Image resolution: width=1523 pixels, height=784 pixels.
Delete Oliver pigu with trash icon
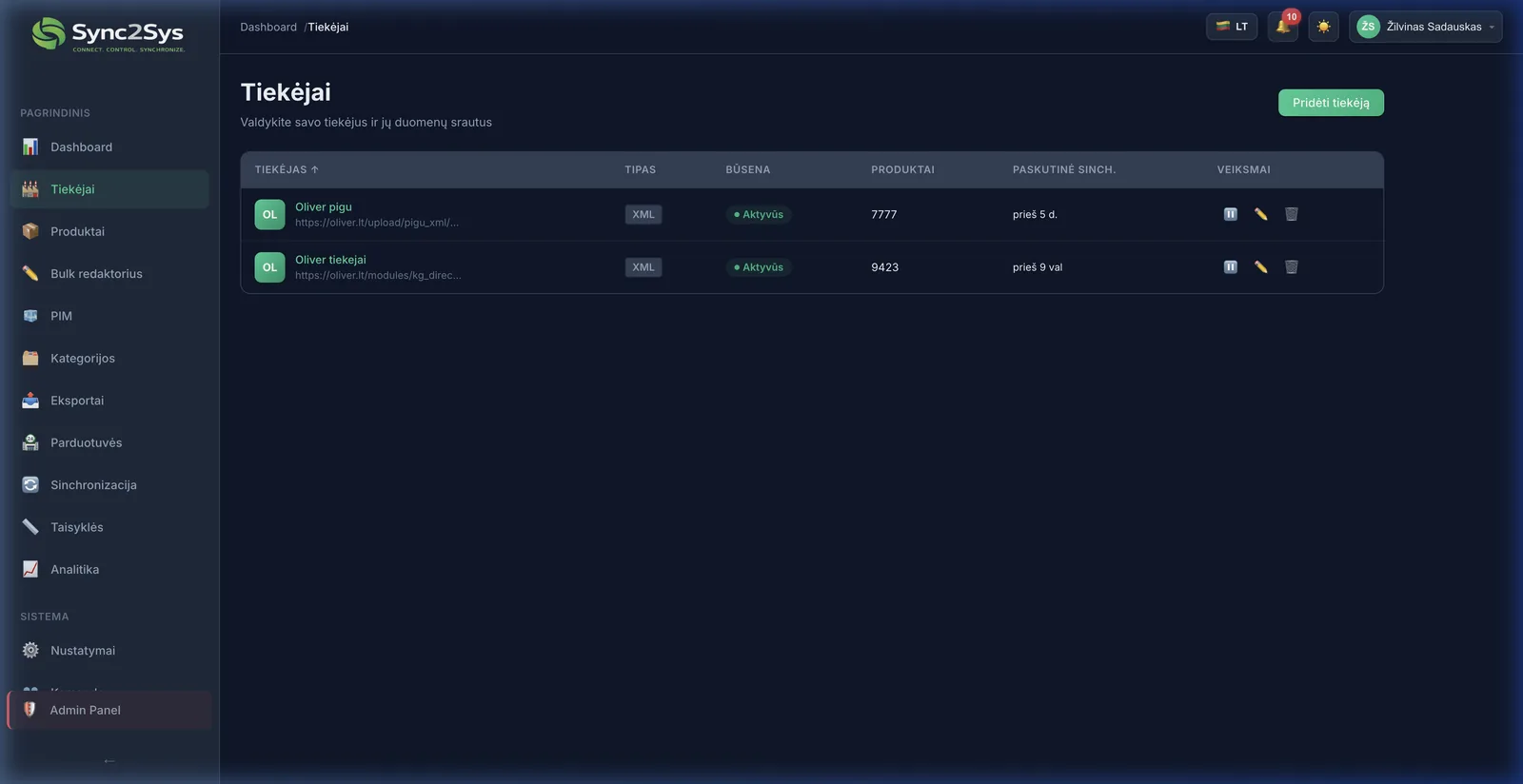tap(1291, 214)
